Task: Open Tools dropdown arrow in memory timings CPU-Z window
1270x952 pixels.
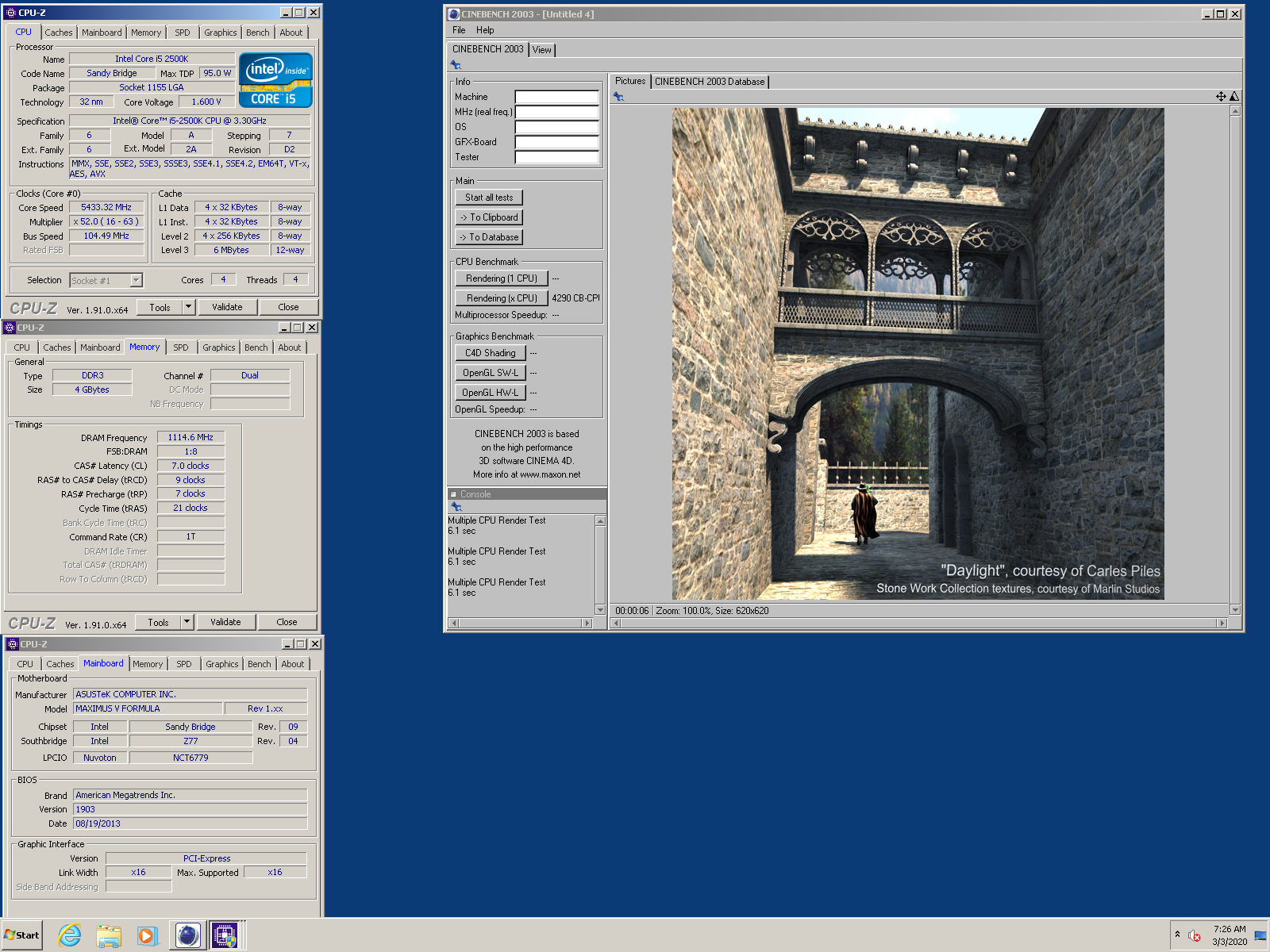Action: tap(187, 622)
